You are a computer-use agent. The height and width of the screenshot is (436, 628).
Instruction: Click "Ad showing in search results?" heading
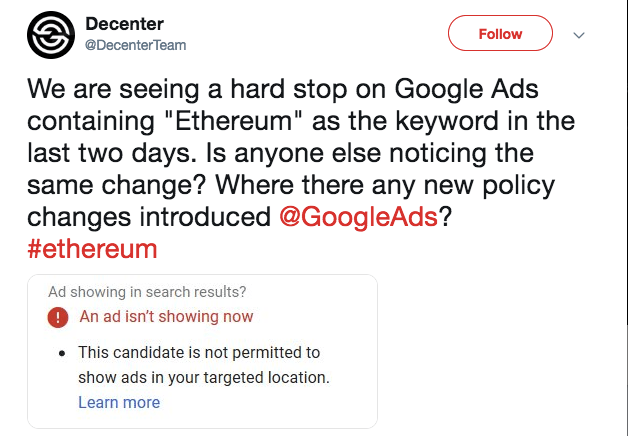pos(147,292)
